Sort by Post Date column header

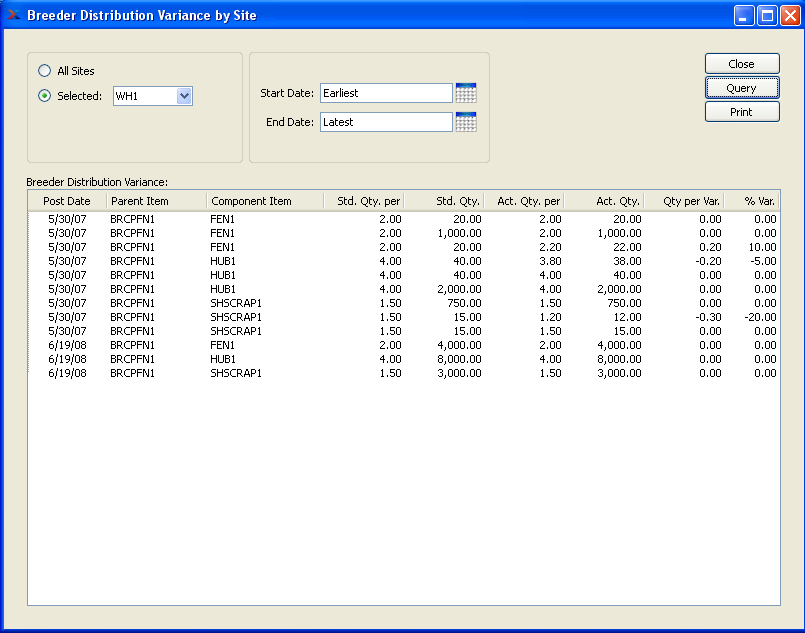67,201
